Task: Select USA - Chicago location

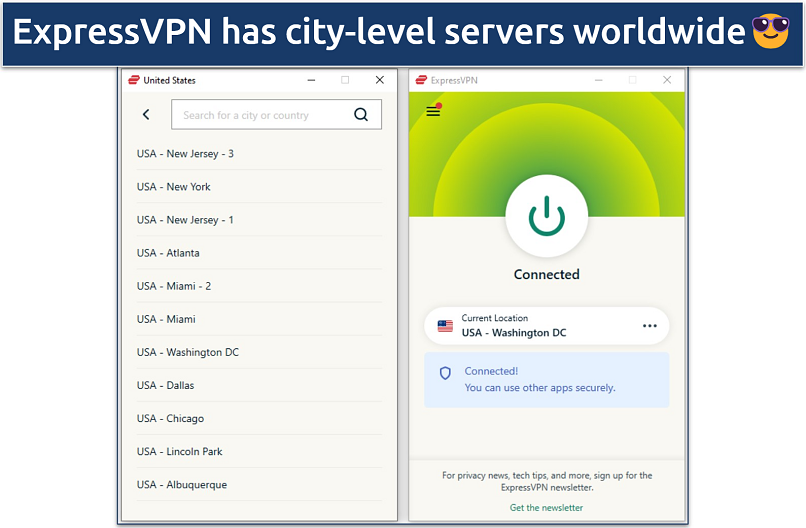Action: 259,418
